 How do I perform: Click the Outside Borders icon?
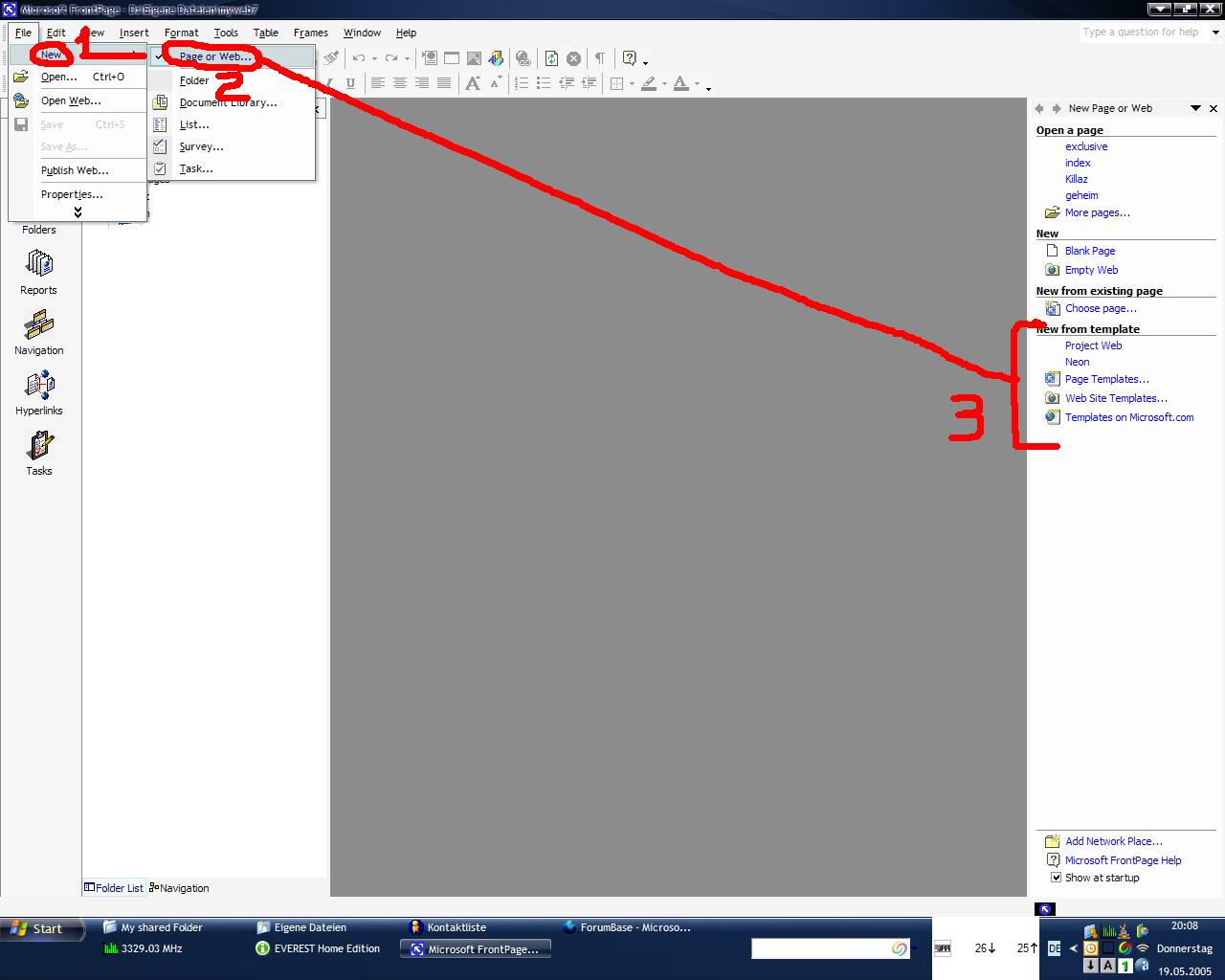(x=617, y=83)
